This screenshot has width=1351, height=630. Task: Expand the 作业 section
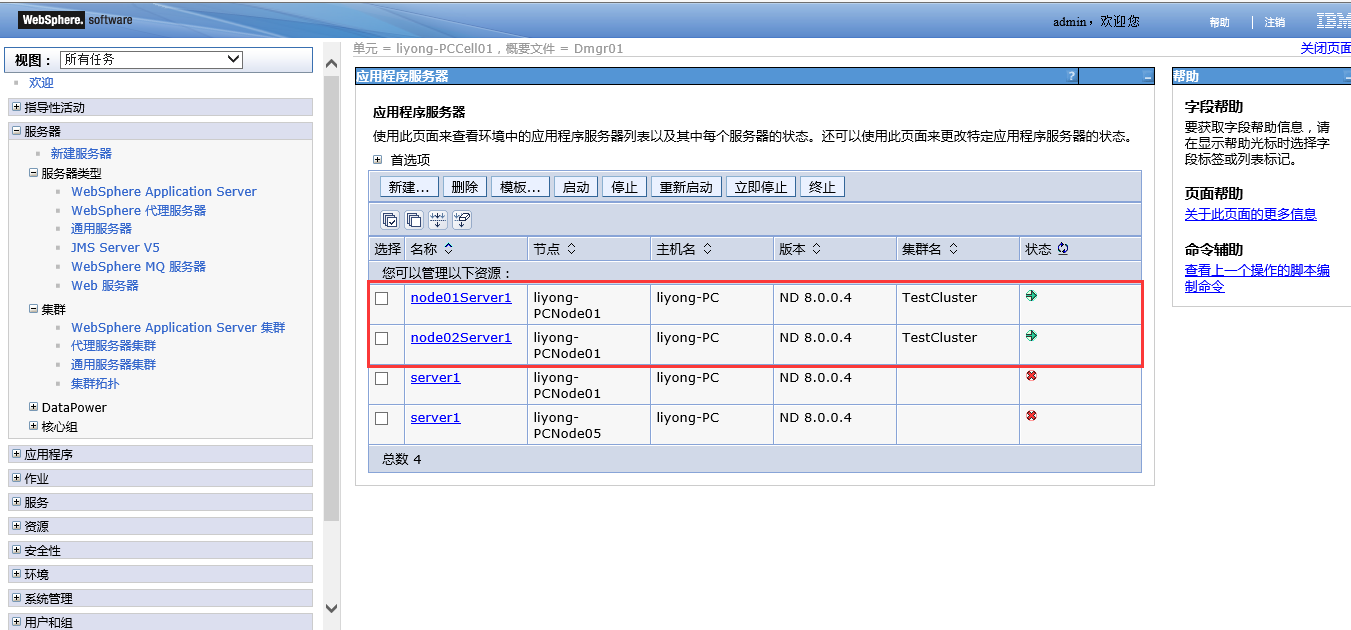pyautogui.click(x=16, y=478)
